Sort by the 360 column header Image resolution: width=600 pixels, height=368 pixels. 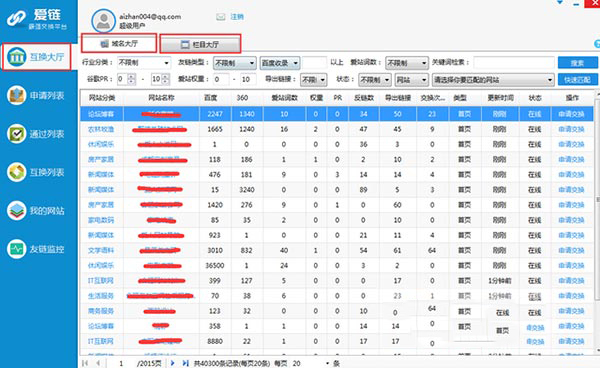pos(242,98)
